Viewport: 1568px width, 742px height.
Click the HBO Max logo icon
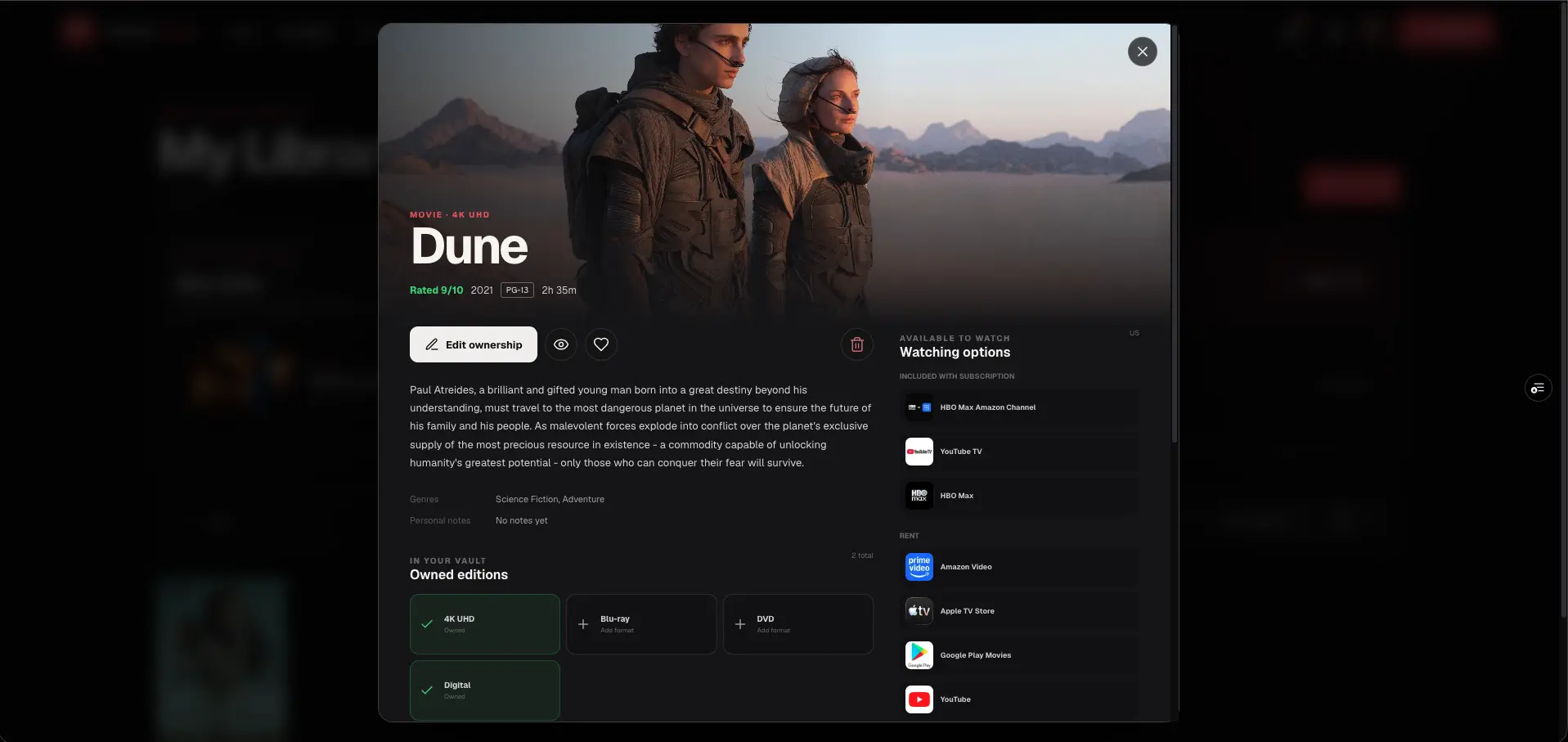coord(919,496)
